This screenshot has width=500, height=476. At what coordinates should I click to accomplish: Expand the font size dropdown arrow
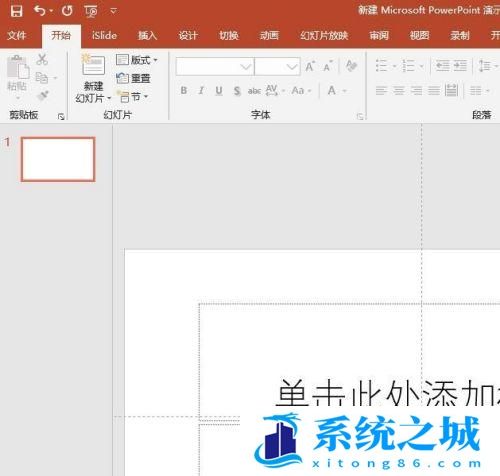292,67
